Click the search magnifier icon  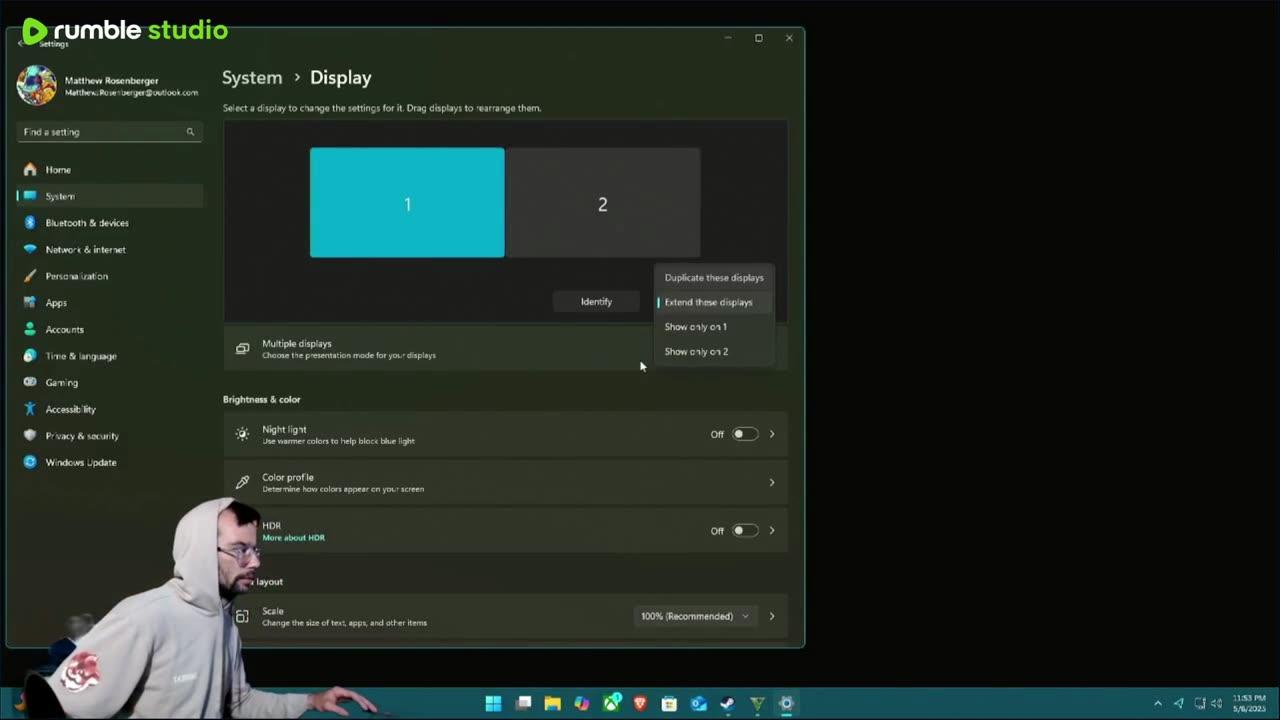coord(190,132)
